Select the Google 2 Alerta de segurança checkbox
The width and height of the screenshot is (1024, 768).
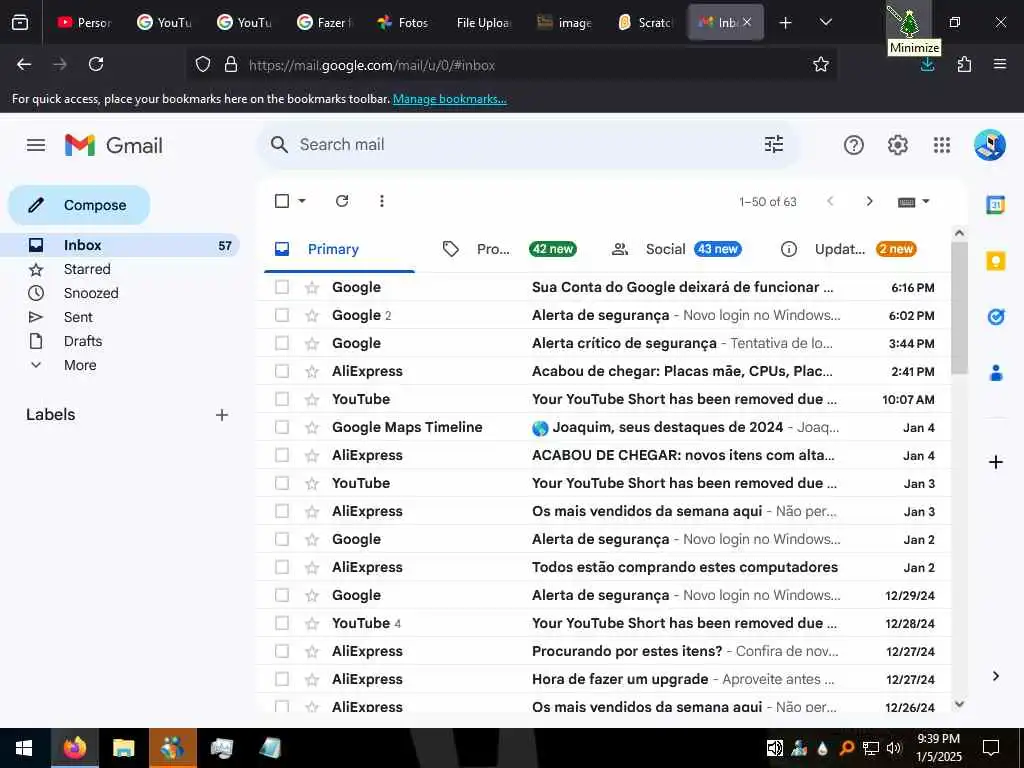(282, 315)
